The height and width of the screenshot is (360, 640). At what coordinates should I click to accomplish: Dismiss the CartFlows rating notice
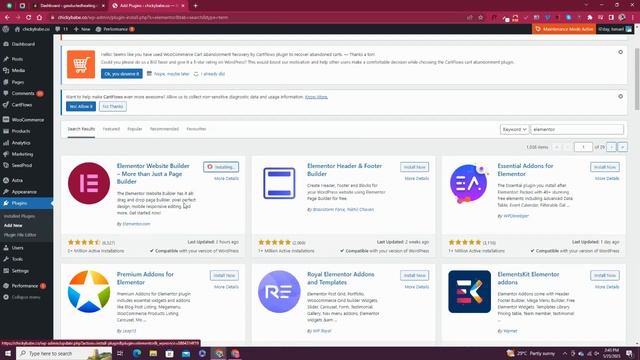pyautogui.click(x=620, y=52)
